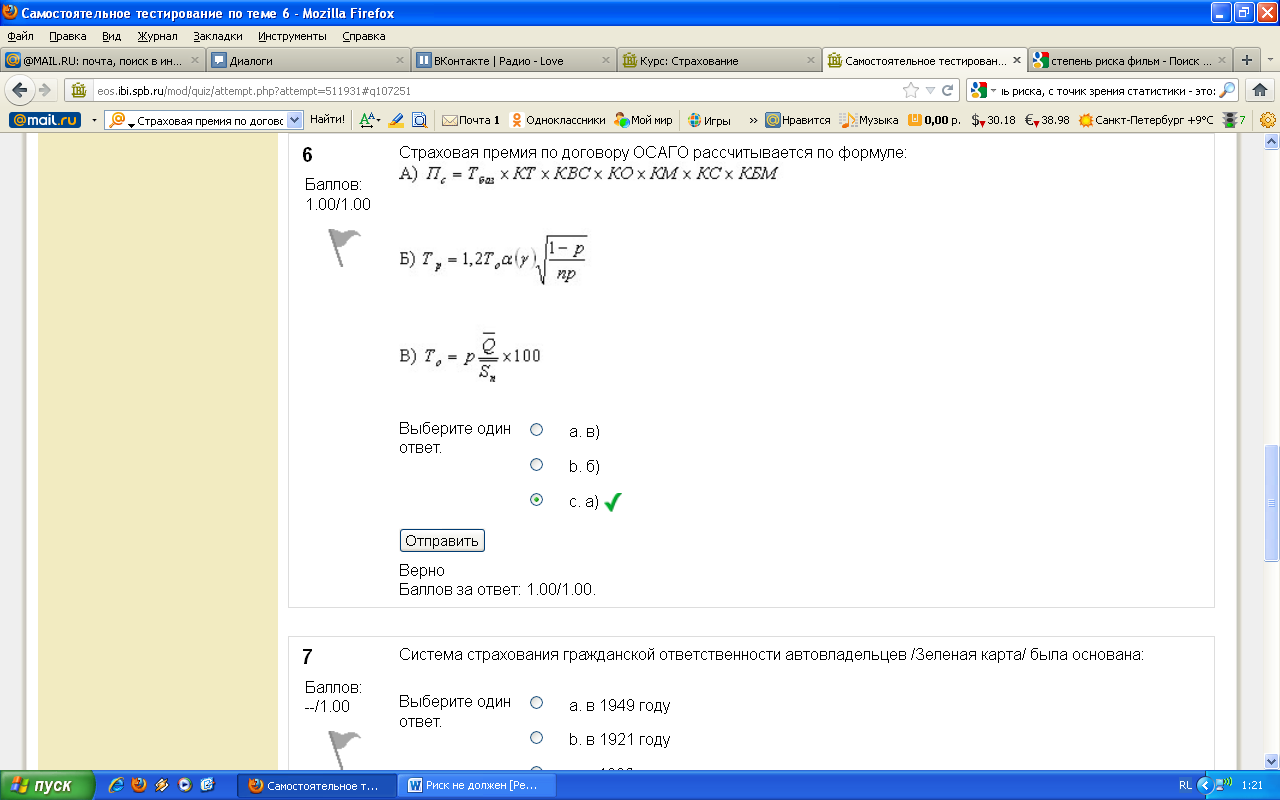Choose answer a. в 1949 году
Viewport: 1280px width, 800px height.
(x=536, y=703)
